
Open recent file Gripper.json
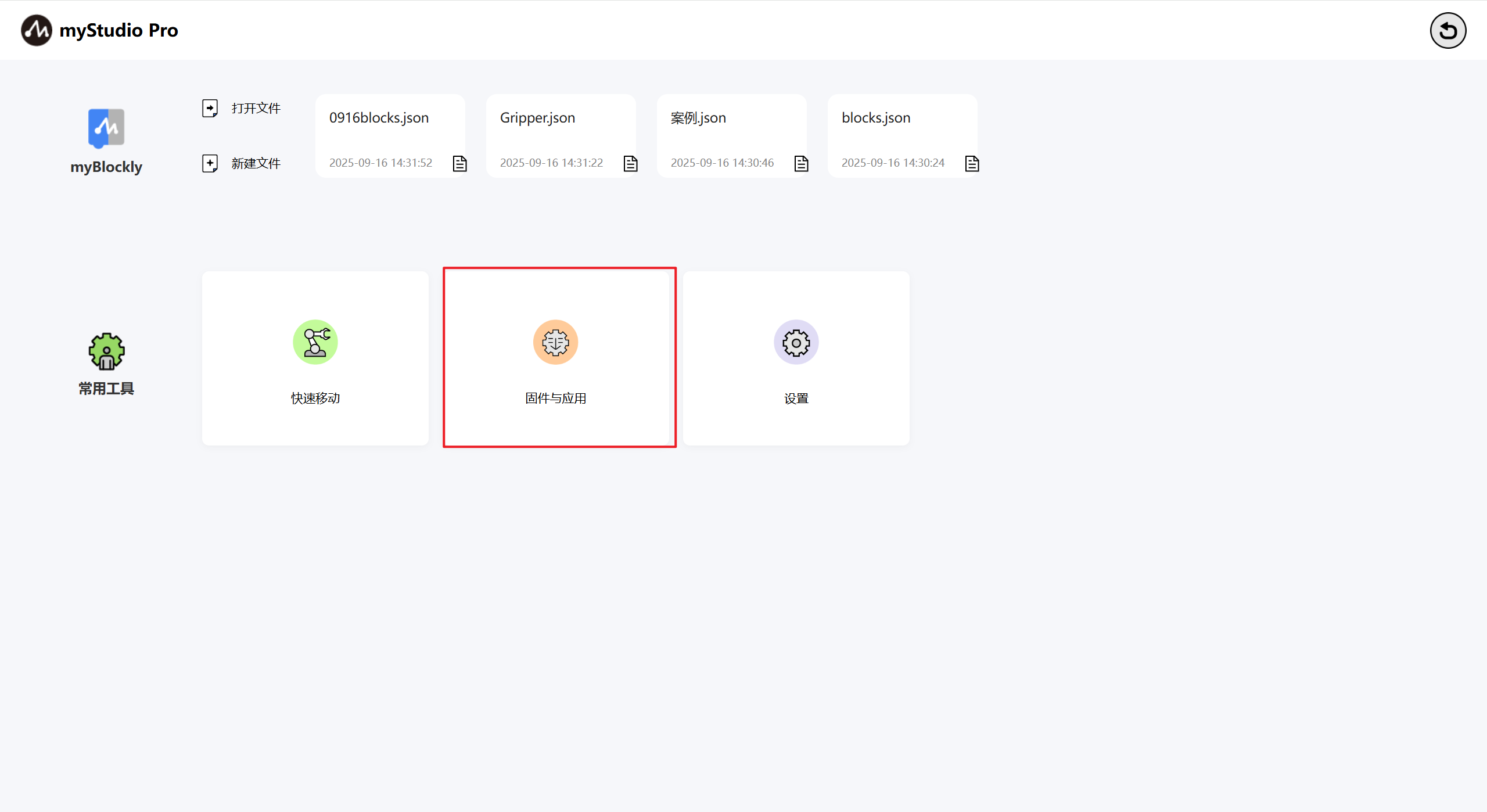537,118
